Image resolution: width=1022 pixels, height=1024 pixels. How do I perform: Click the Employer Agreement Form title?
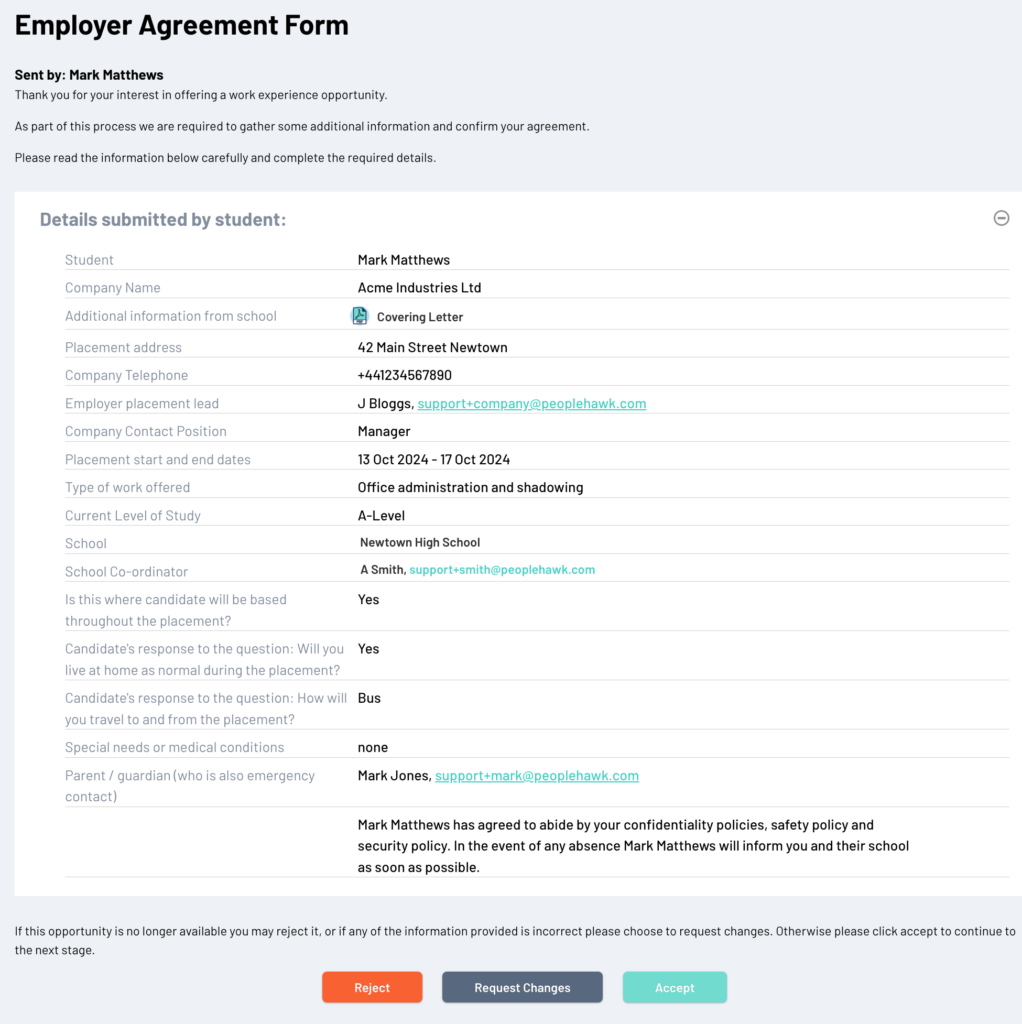click(181, 25)
